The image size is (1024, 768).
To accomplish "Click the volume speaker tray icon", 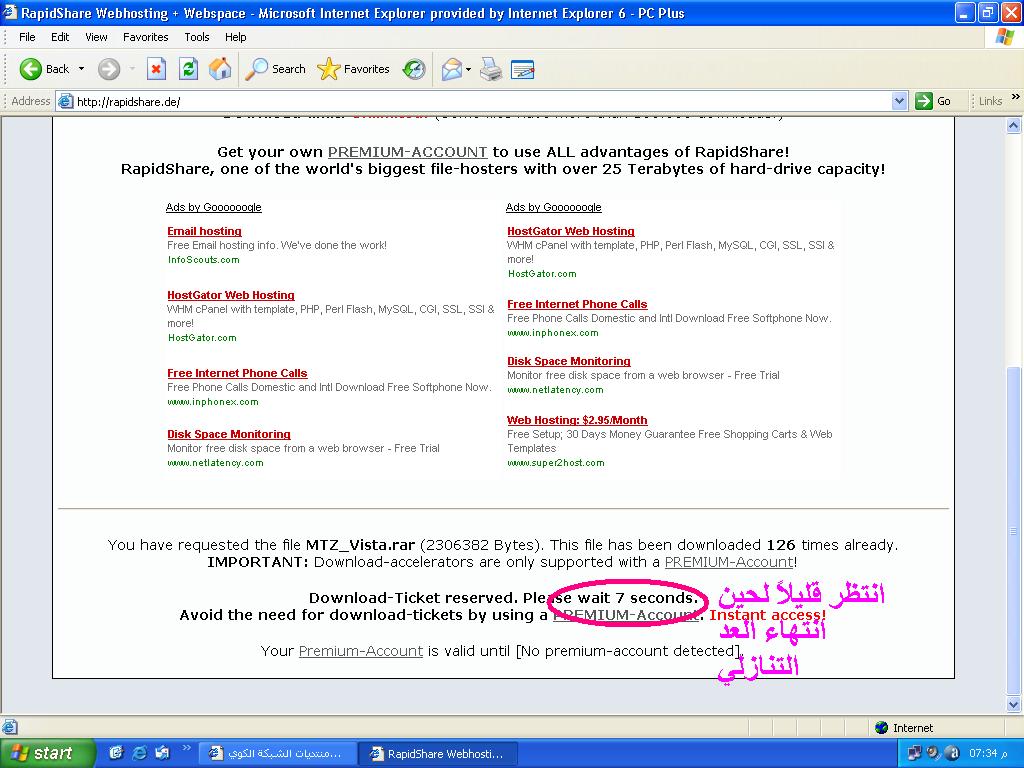I will click(933, 753).
